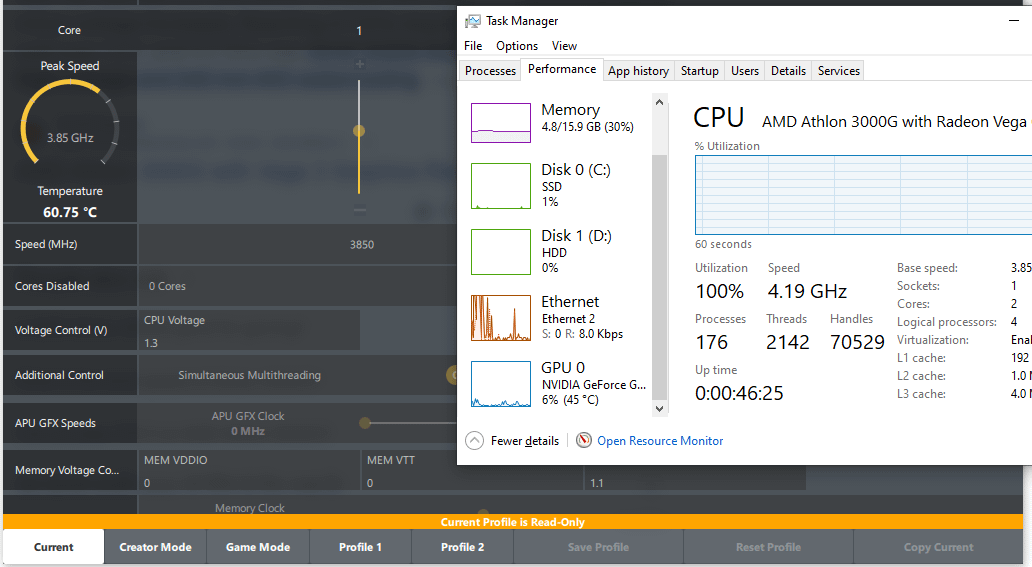Open Resource Monitor link

(x=659, y=441)
